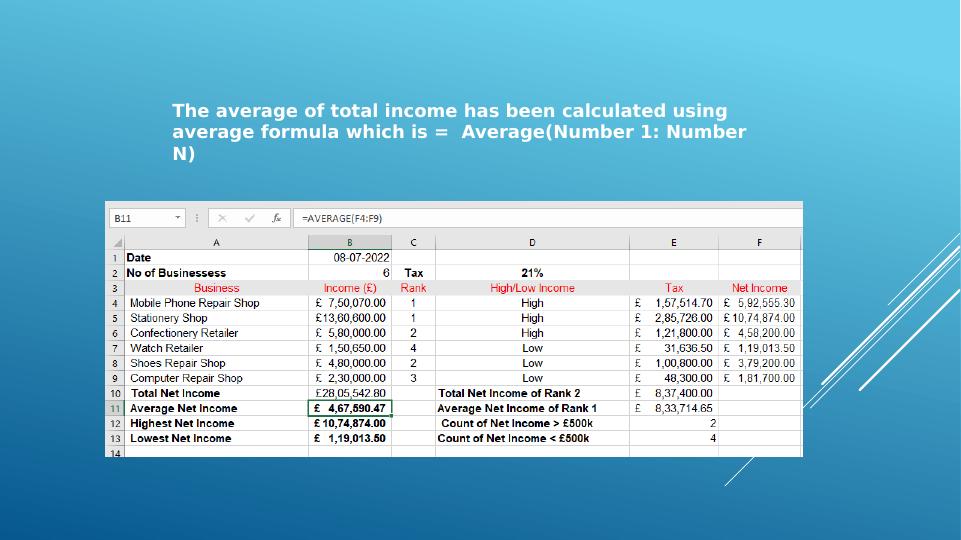Click the Average Net Income value cell
This screenshot has width=961, height=540.
[x=349, y=408]
